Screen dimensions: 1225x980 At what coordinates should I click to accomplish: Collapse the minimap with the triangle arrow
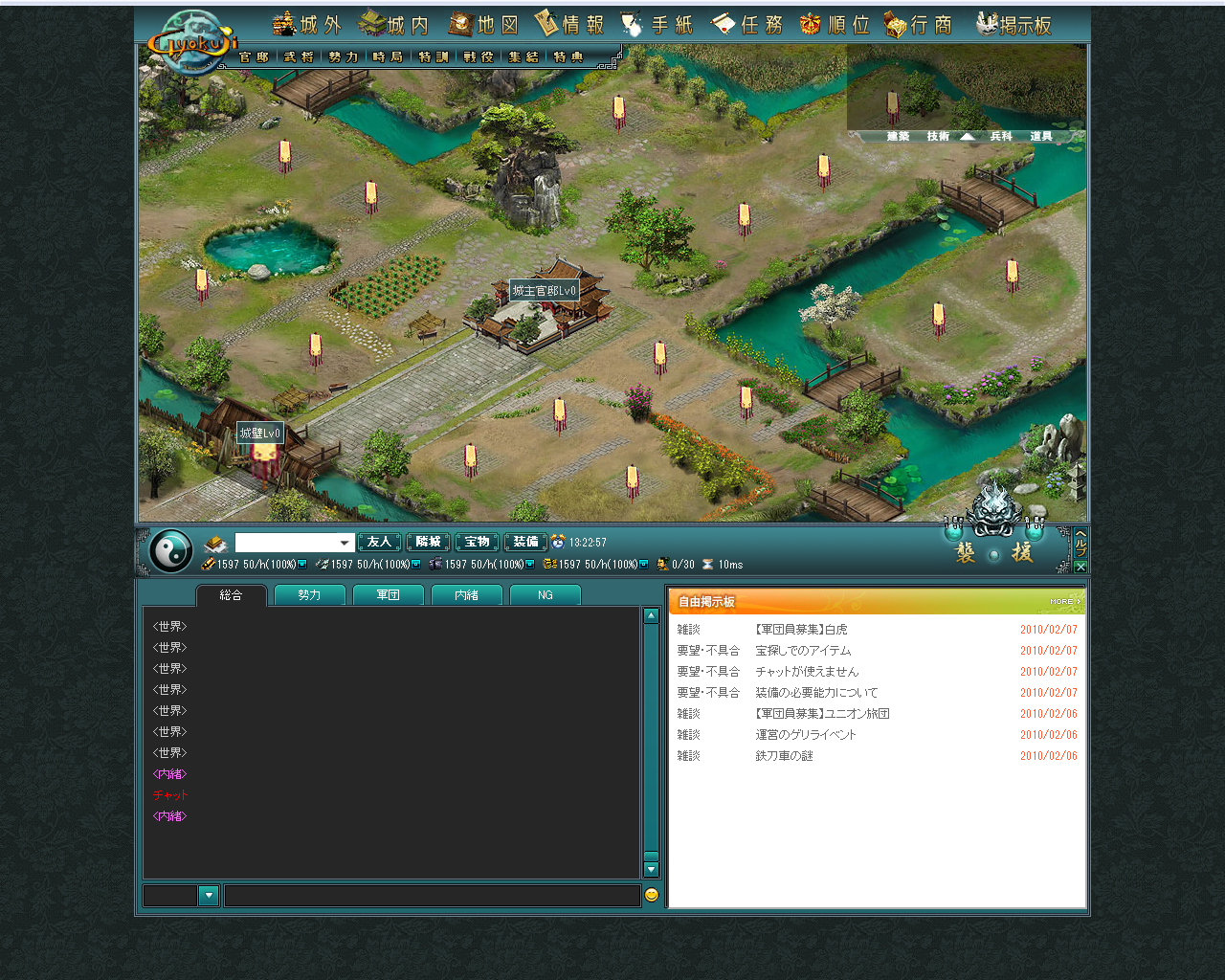pyautogui.click(x=968, y=136)
